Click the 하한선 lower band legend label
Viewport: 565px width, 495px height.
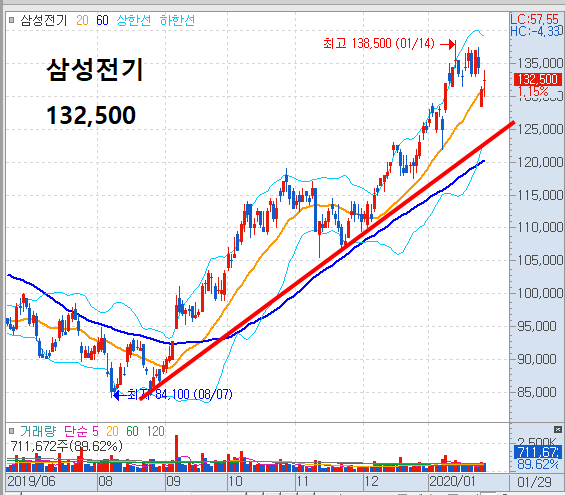(177, 20)
